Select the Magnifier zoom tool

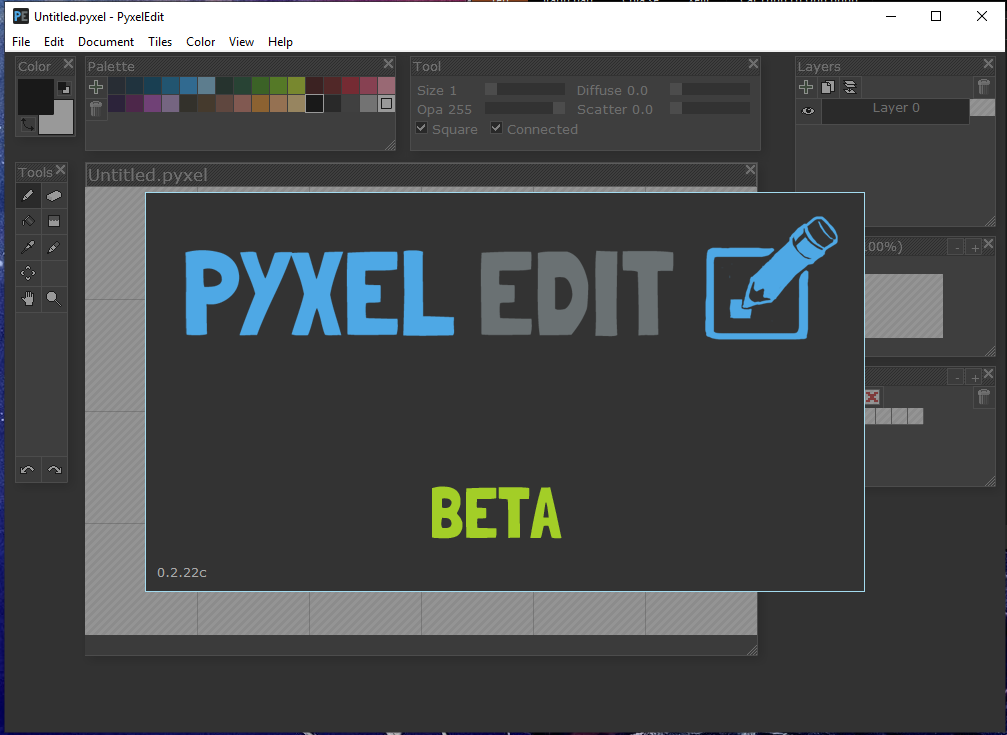click(54, 298)
